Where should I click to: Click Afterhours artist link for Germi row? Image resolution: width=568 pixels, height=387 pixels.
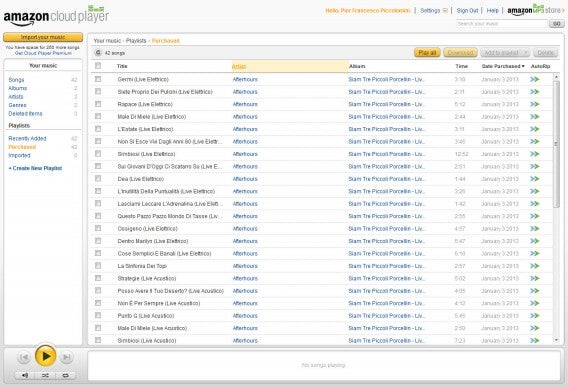(x=245, y=79)
